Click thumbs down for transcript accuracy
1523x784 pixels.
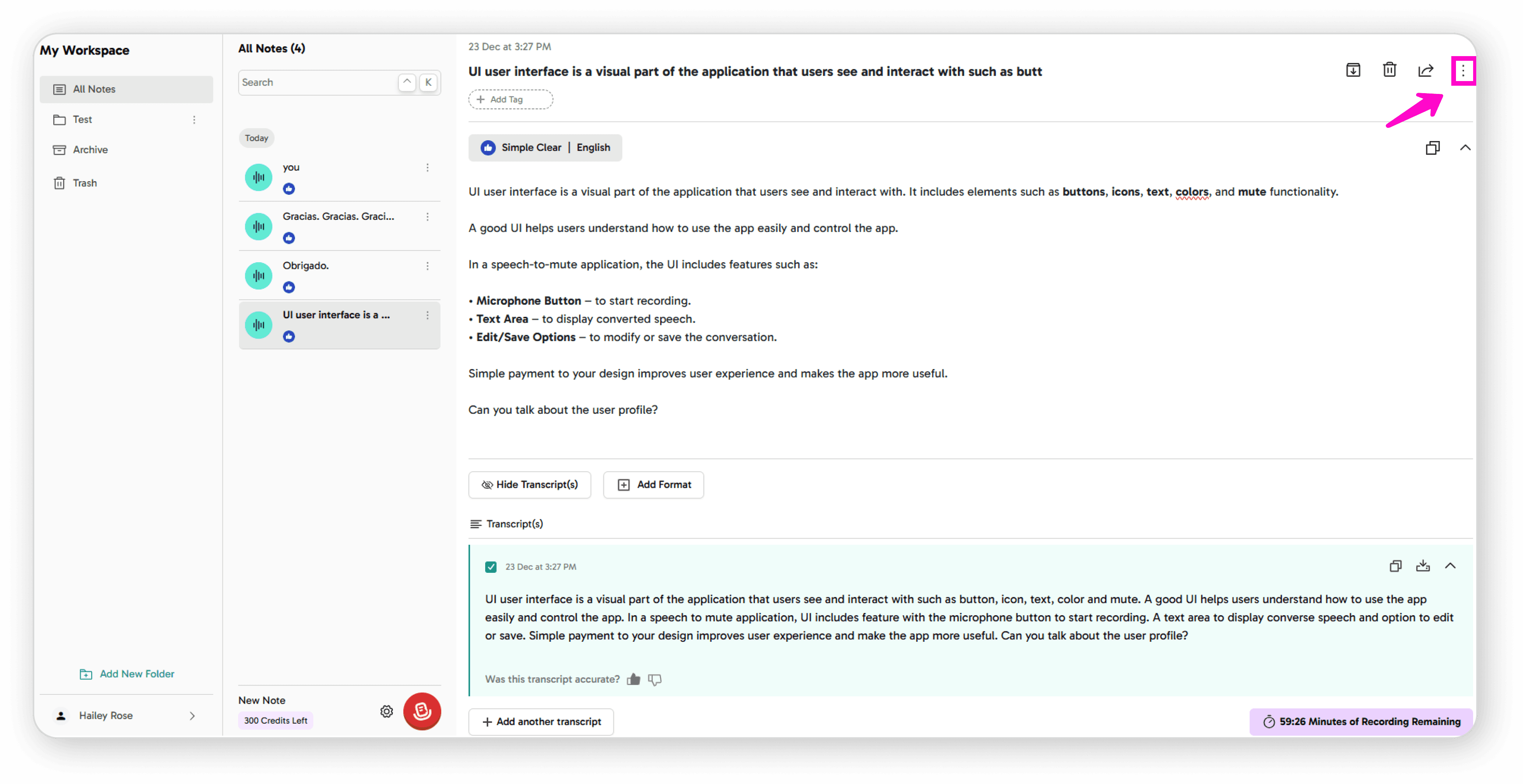654,679
